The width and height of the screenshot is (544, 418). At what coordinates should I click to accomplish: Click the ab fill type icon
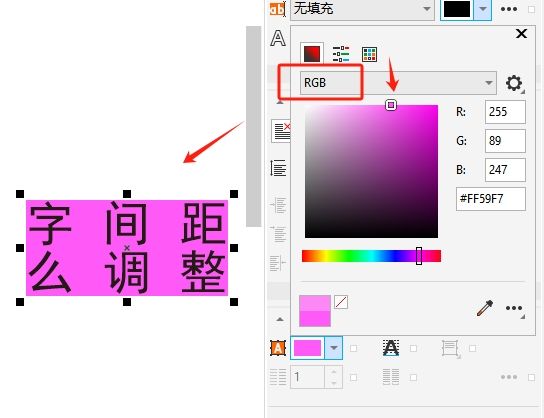pyautogui.click(x=278, y=9)
